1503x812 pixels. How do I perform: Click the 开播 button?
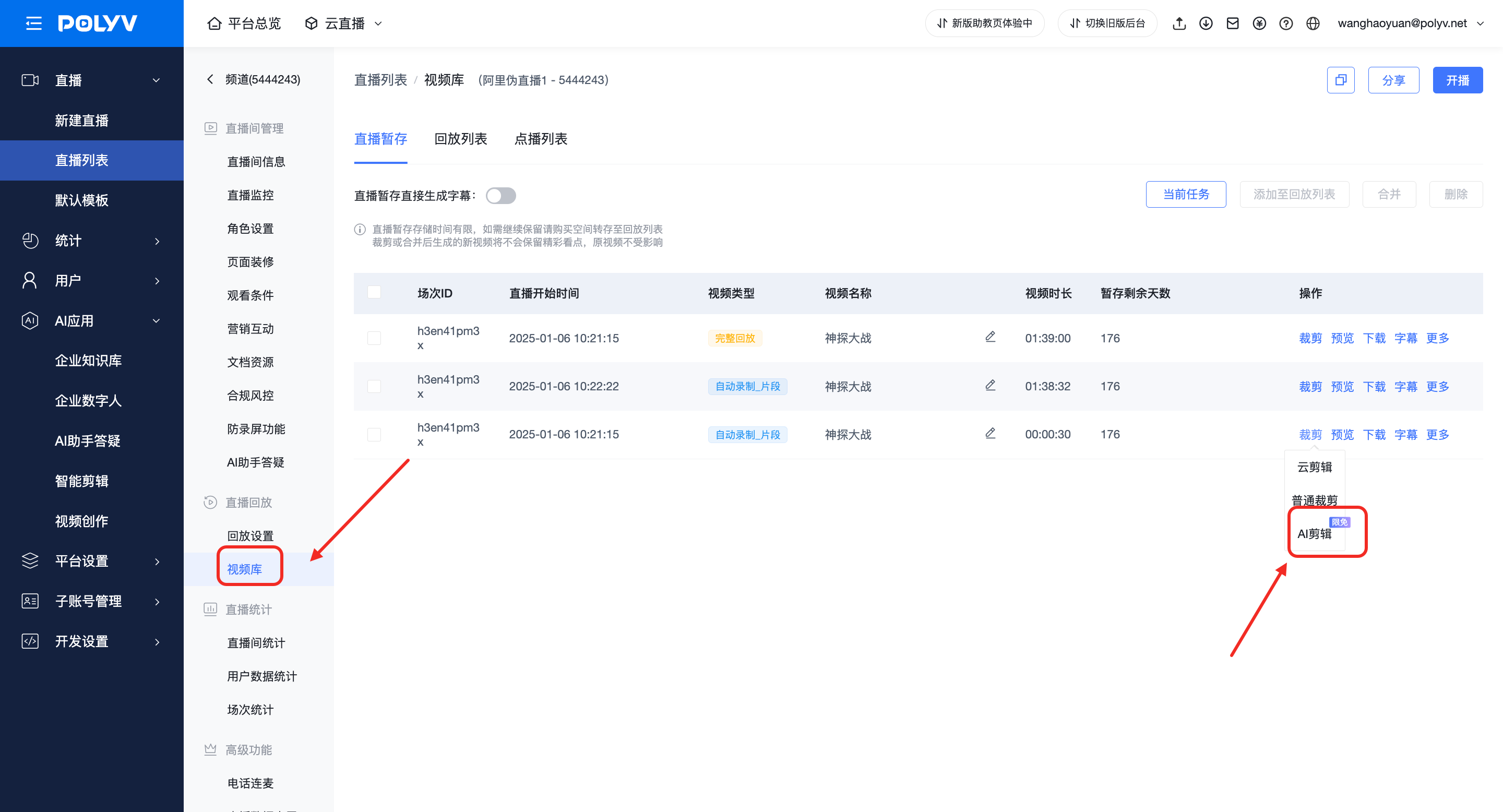(1458, 80)
